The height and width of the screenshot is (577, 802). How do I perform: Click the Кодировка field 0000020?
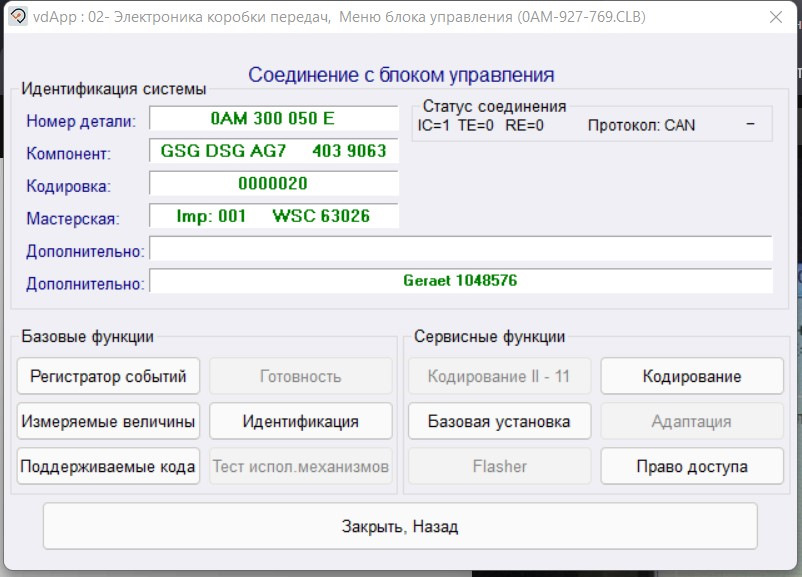[x=274, y=183]
